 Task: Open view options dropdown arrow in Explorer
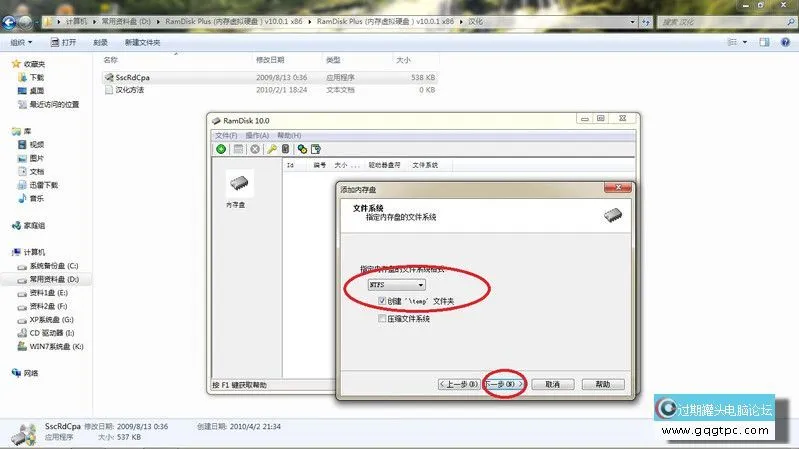[x=745, y=42]
